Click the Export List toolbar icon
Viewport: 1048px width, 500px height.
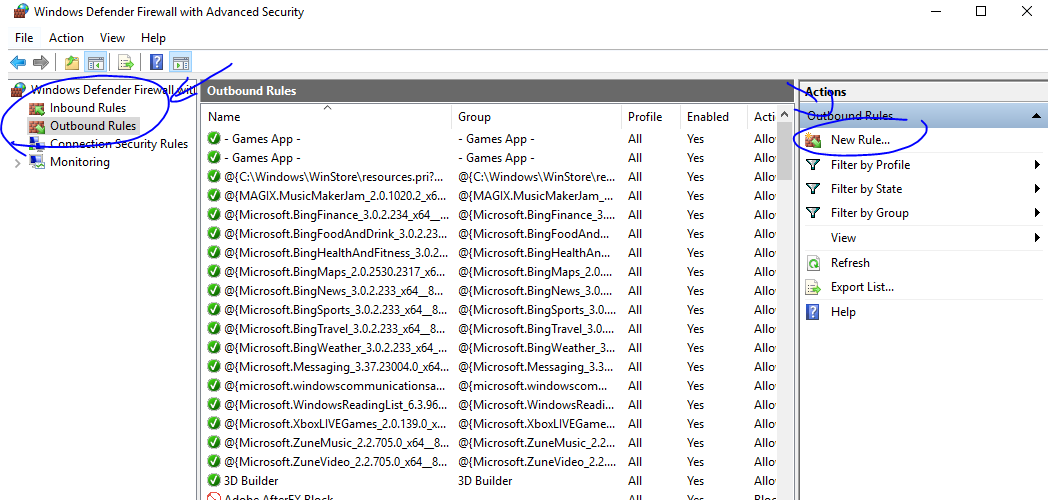[126, 63]
